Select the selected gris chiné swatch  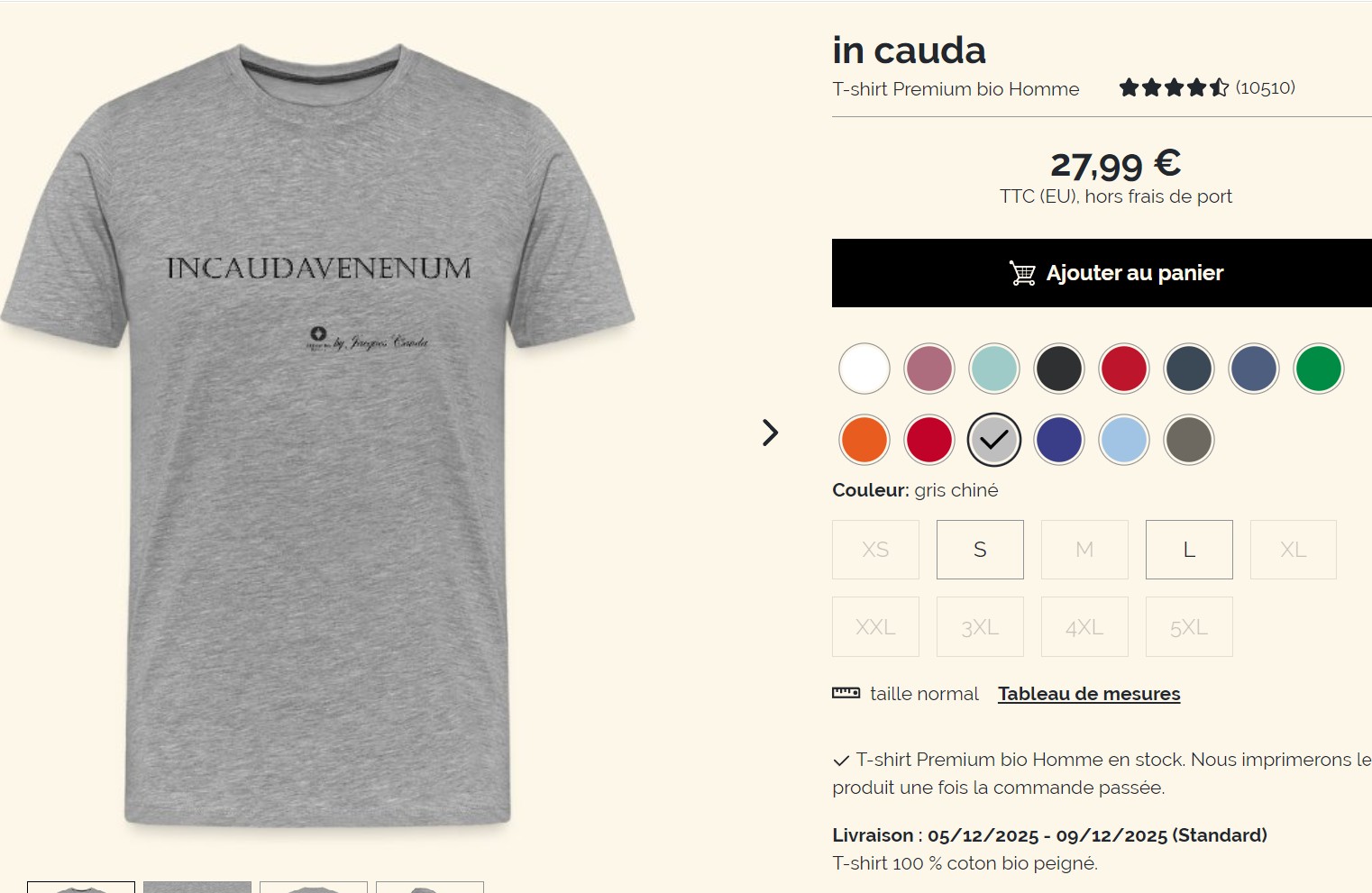coord(994,440)
